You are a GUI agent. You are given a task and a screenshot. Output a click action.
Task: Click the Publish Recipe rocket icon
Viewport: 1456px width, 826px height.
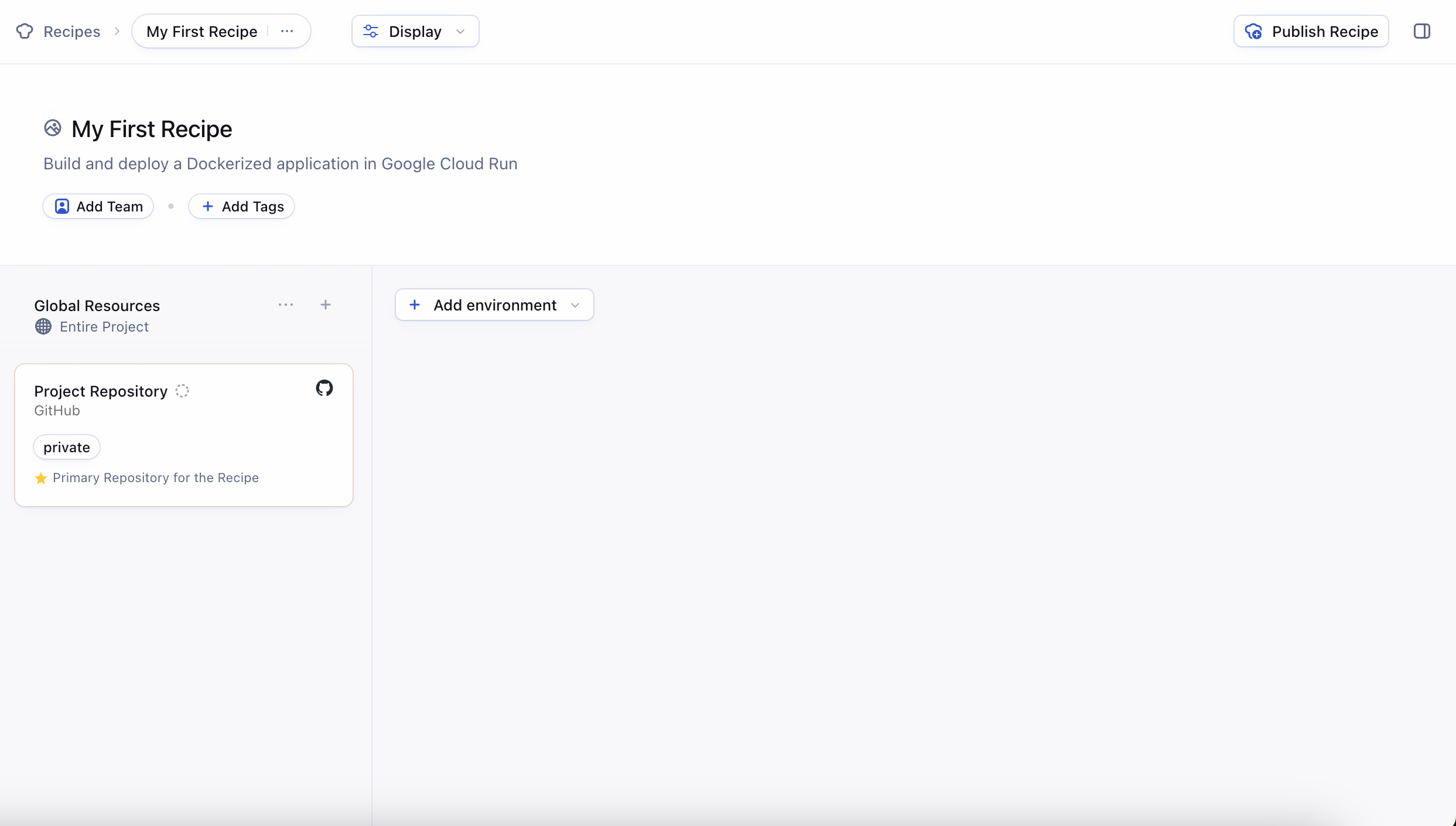point(1253,31)
